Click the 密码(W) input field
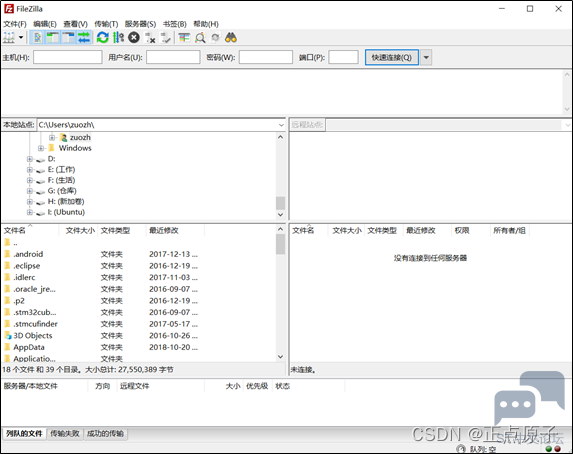The image size is (573, 454). point(266,57)
